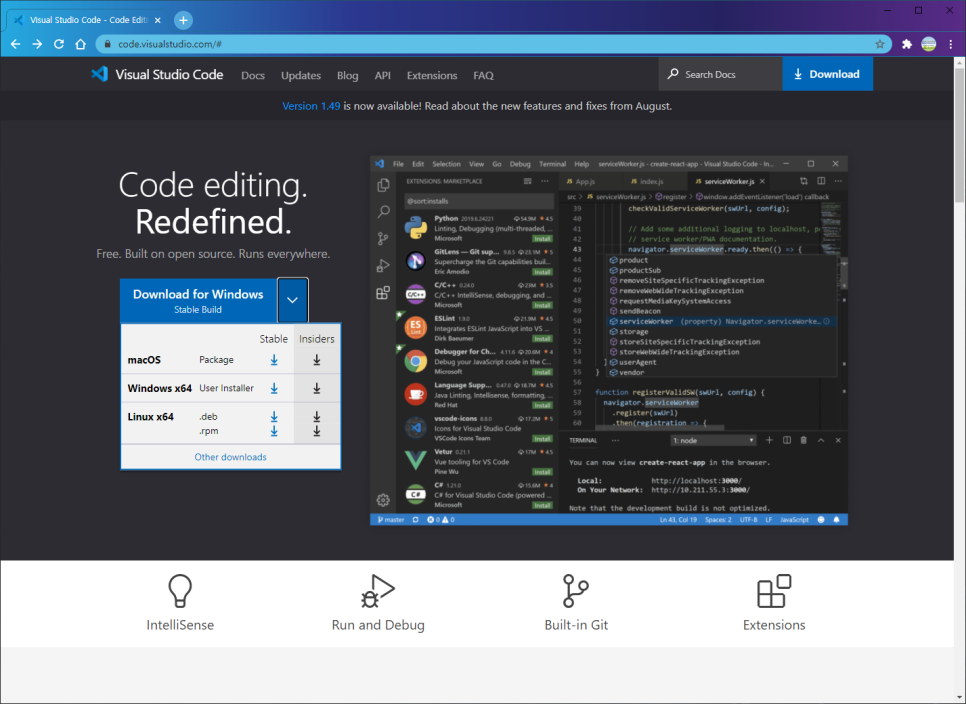Click the search magnifier icon in Search Docs
966x704 pixels.
pyautogui.click(x=673, y=74)
